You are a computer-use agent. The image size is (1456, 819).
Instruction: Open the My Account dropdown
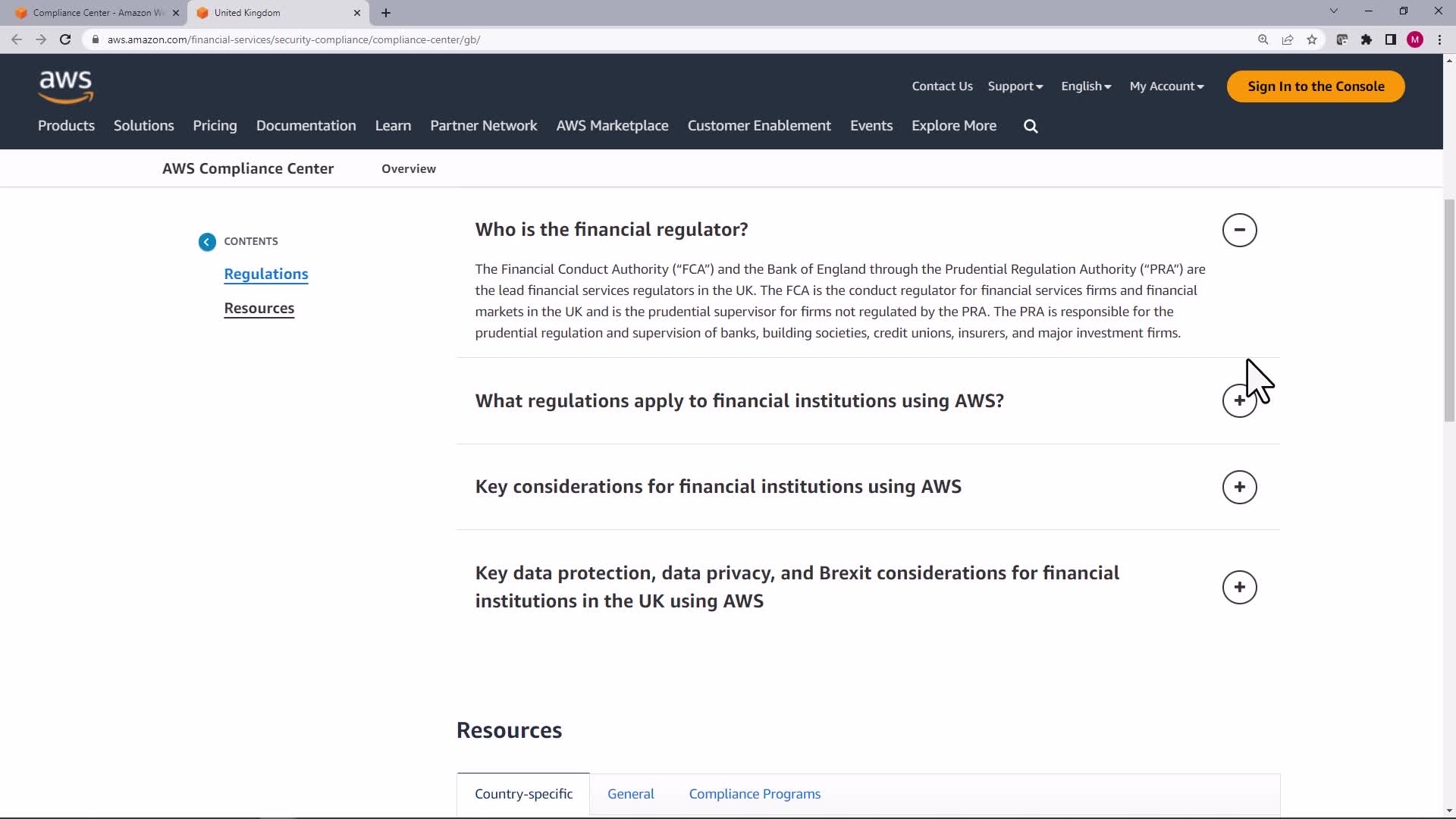[x=1166, y=86]
